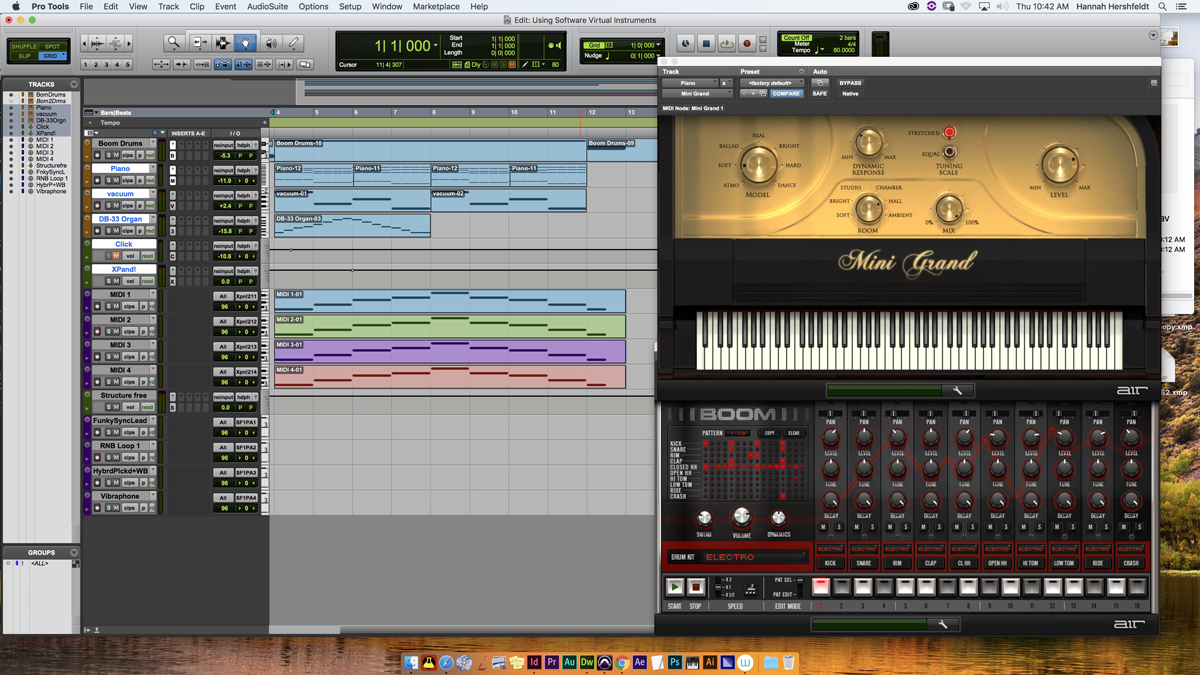The image size is (1200, 675).
Task: Select the Grabber hand tool
Action: point(246,43)
